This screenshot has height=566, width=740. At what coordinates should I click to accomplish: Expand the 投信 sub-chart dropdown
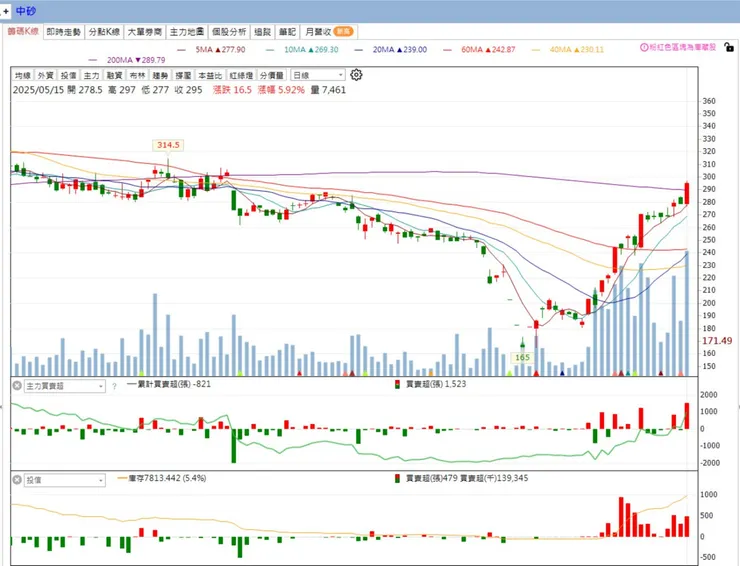pyautogui.click(x=65, y=480)
